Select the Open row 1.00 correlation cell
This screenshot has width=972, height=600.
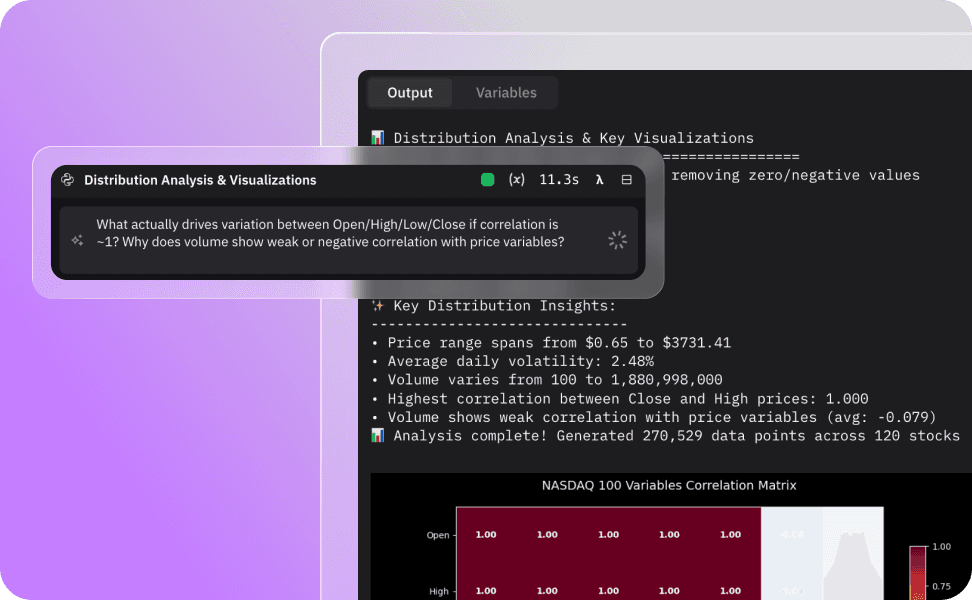(x=485, y=534)
